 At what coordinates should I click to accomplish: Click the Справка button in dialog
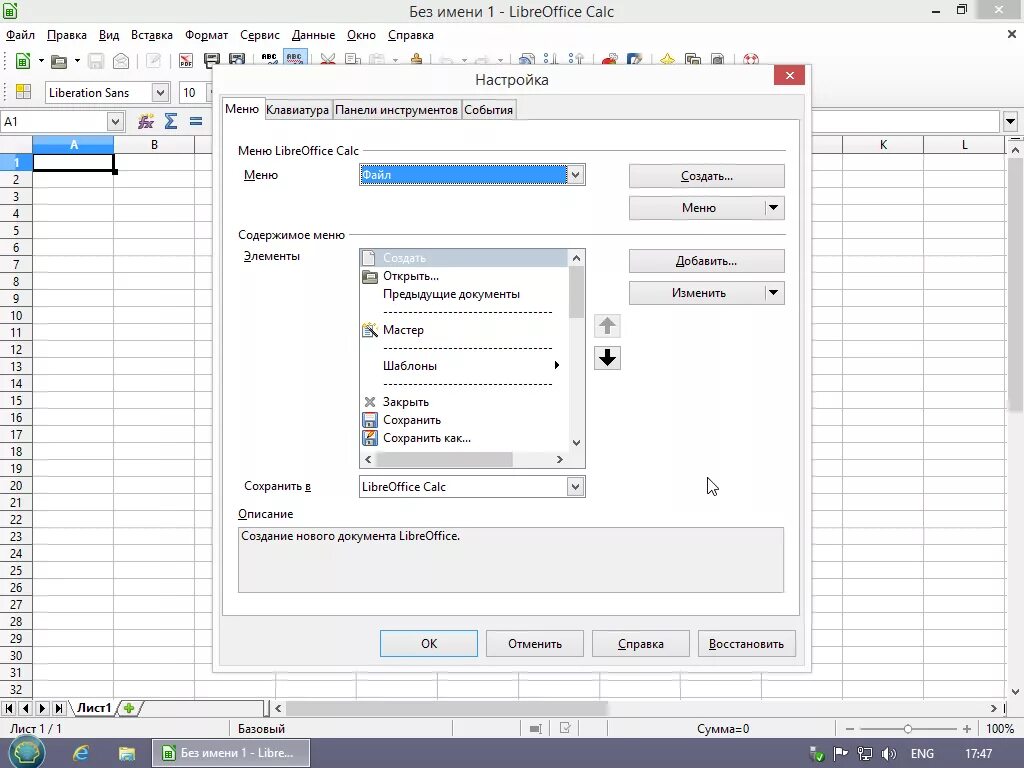coord(641,643)
